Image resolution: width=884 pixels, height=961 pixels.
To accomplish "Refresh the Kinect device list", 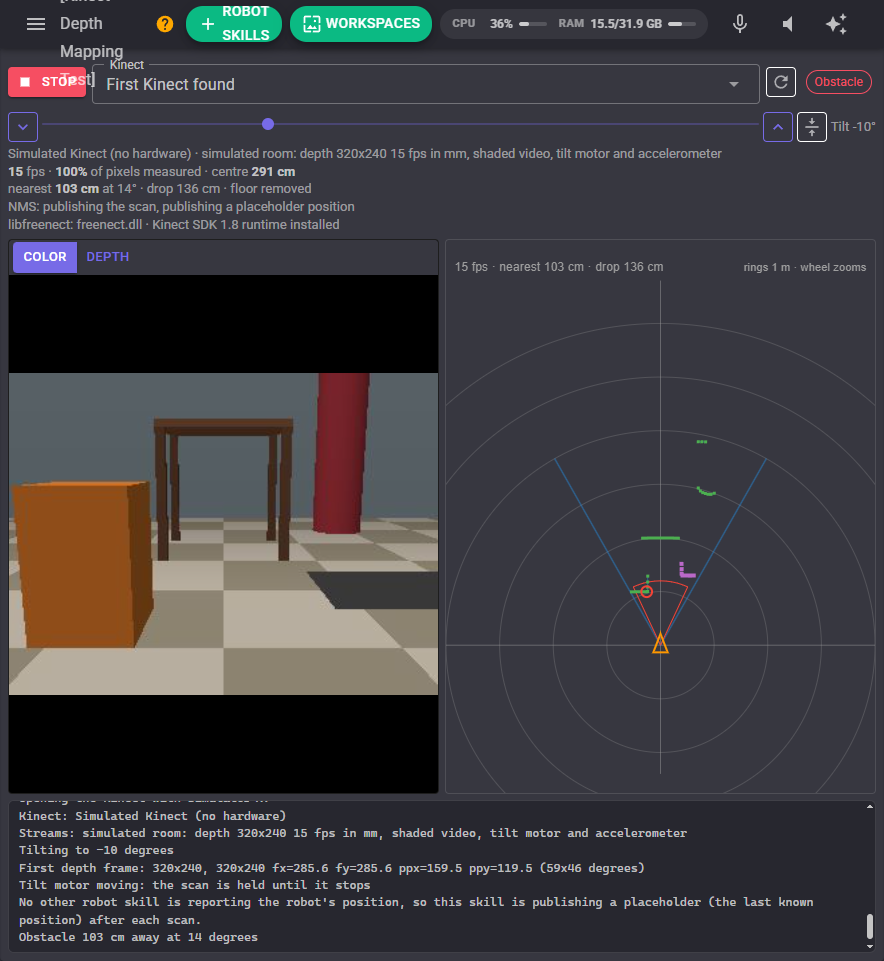I will [x=781, y=82].
